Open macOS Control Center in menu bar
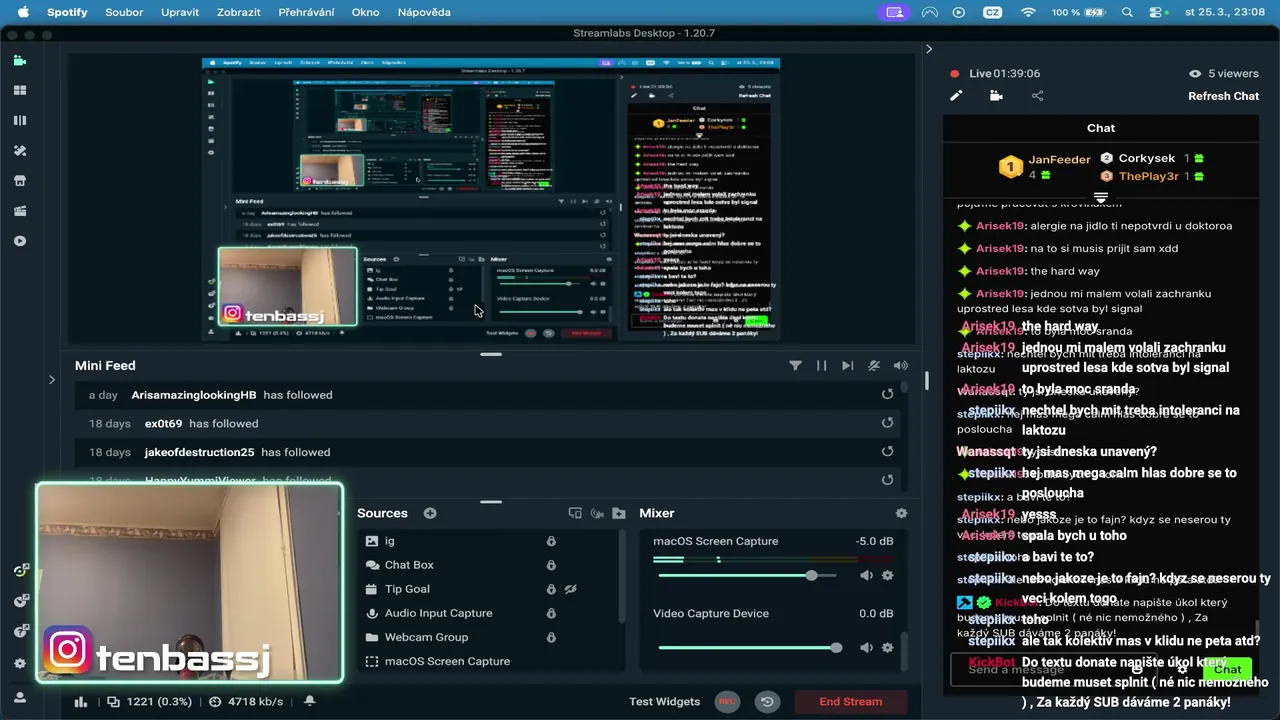The image size is (1280, 720). click(x=1159, y=12)
